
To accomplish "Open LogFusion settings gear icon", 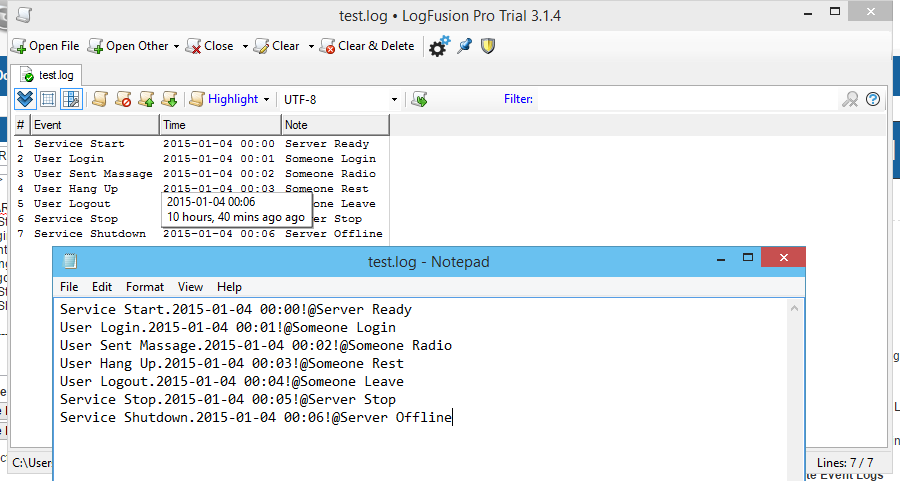I will click(x=438, y=46).
